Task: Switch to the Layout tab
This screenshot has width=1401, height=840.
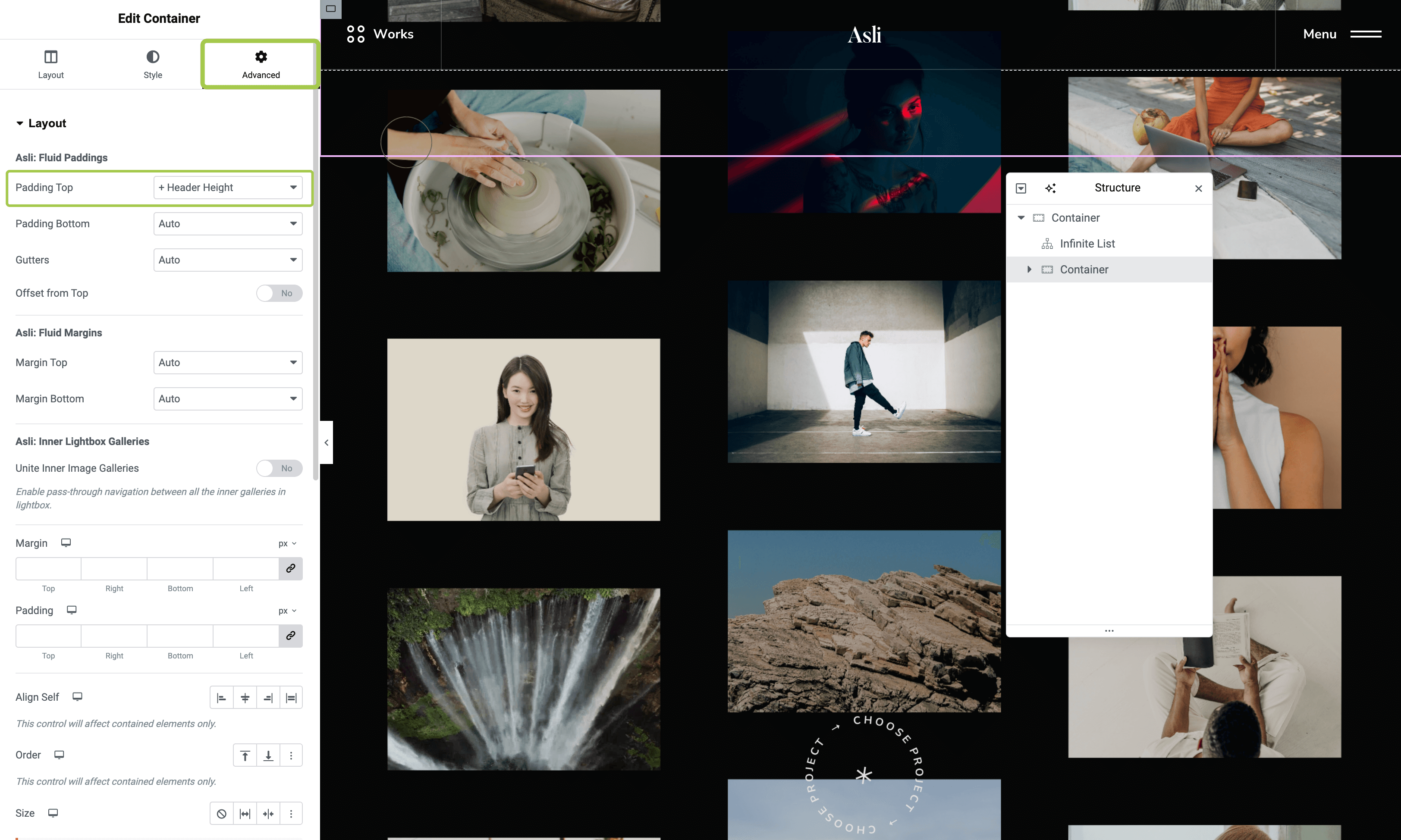Action: click(x=50, y=64)
